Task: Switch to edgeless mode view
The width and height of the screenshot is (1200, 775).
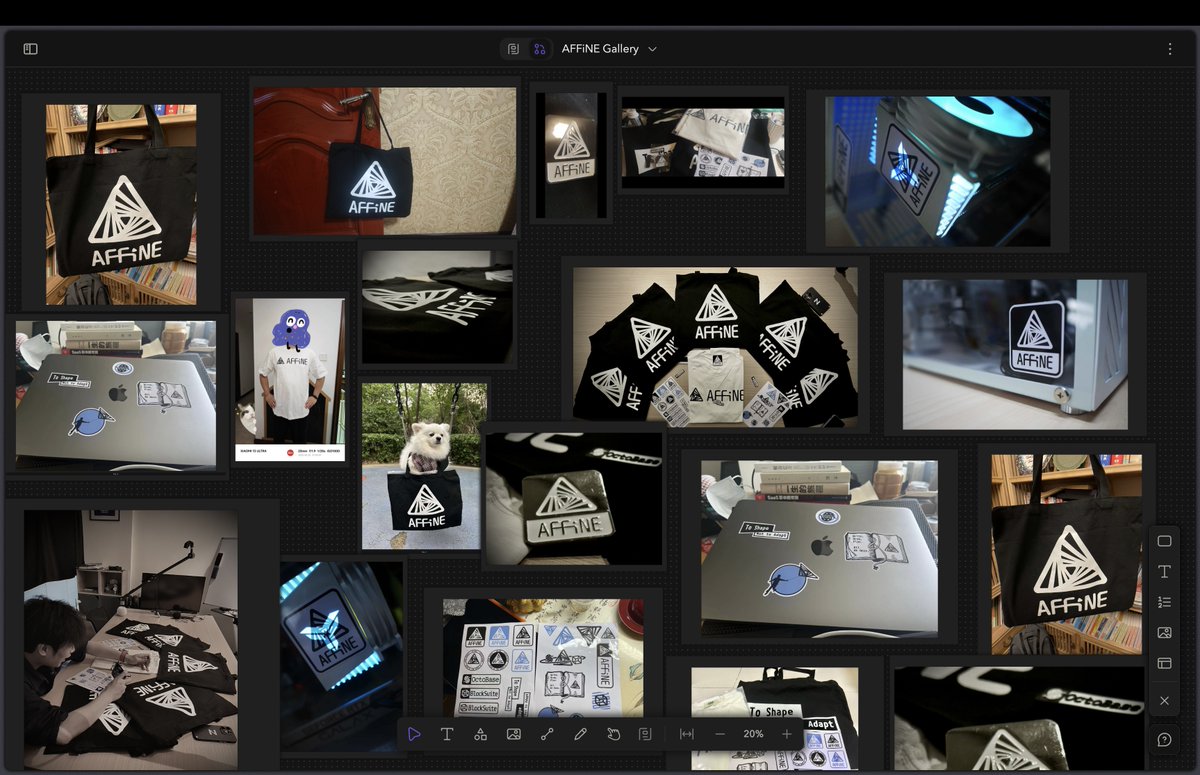Action: pos(539,49)
